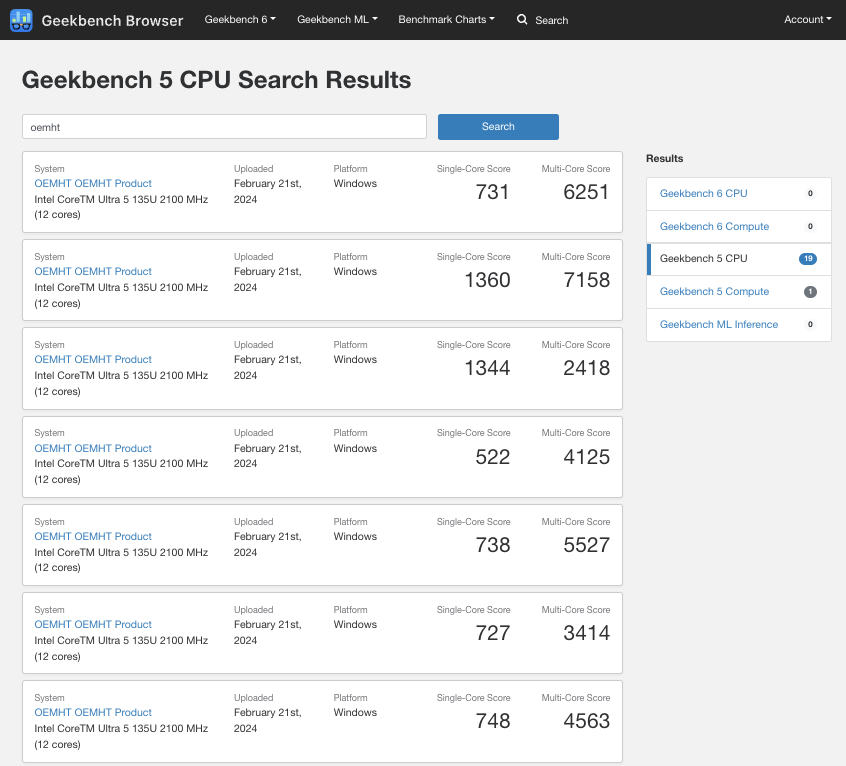Select Geekbench ML Inference results category
This screenshot has width=846, height=766.
(739, 325)
